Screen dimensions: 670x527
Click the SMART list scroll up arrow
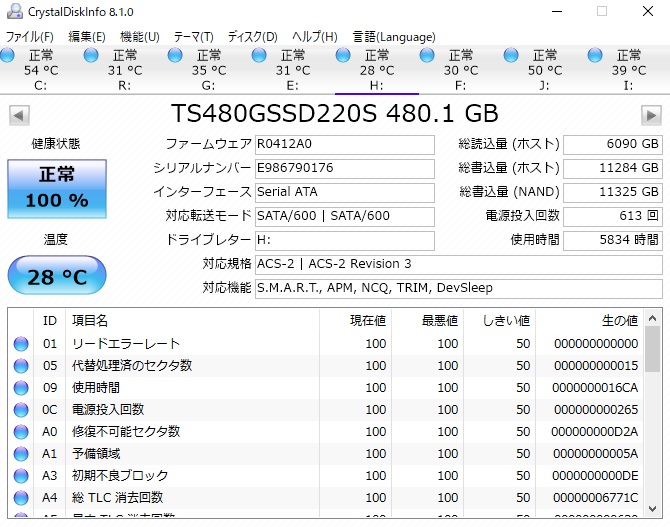[652, 318]
